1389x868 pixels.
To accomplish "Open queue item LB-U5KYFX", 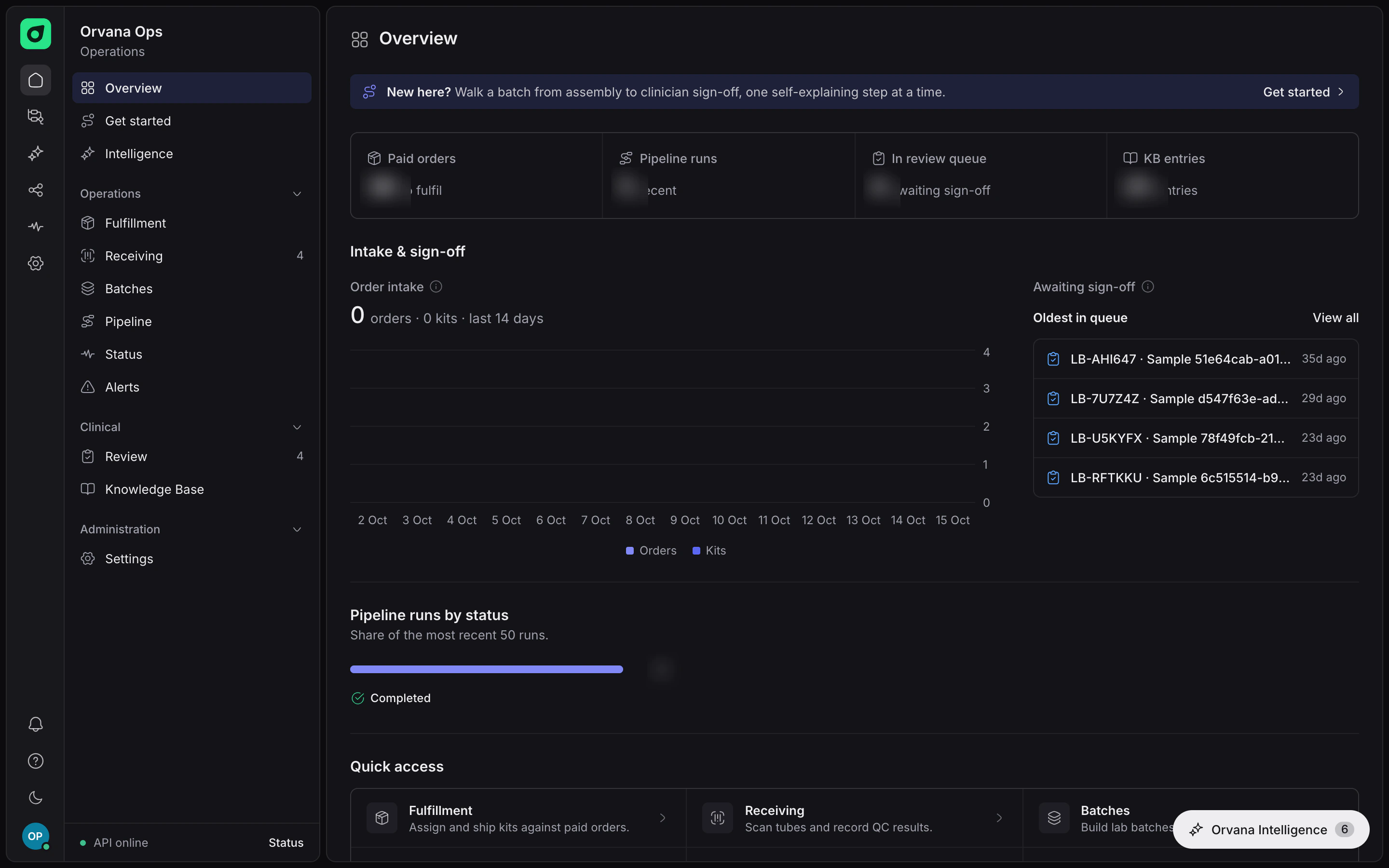I will tap(1196, 438).
